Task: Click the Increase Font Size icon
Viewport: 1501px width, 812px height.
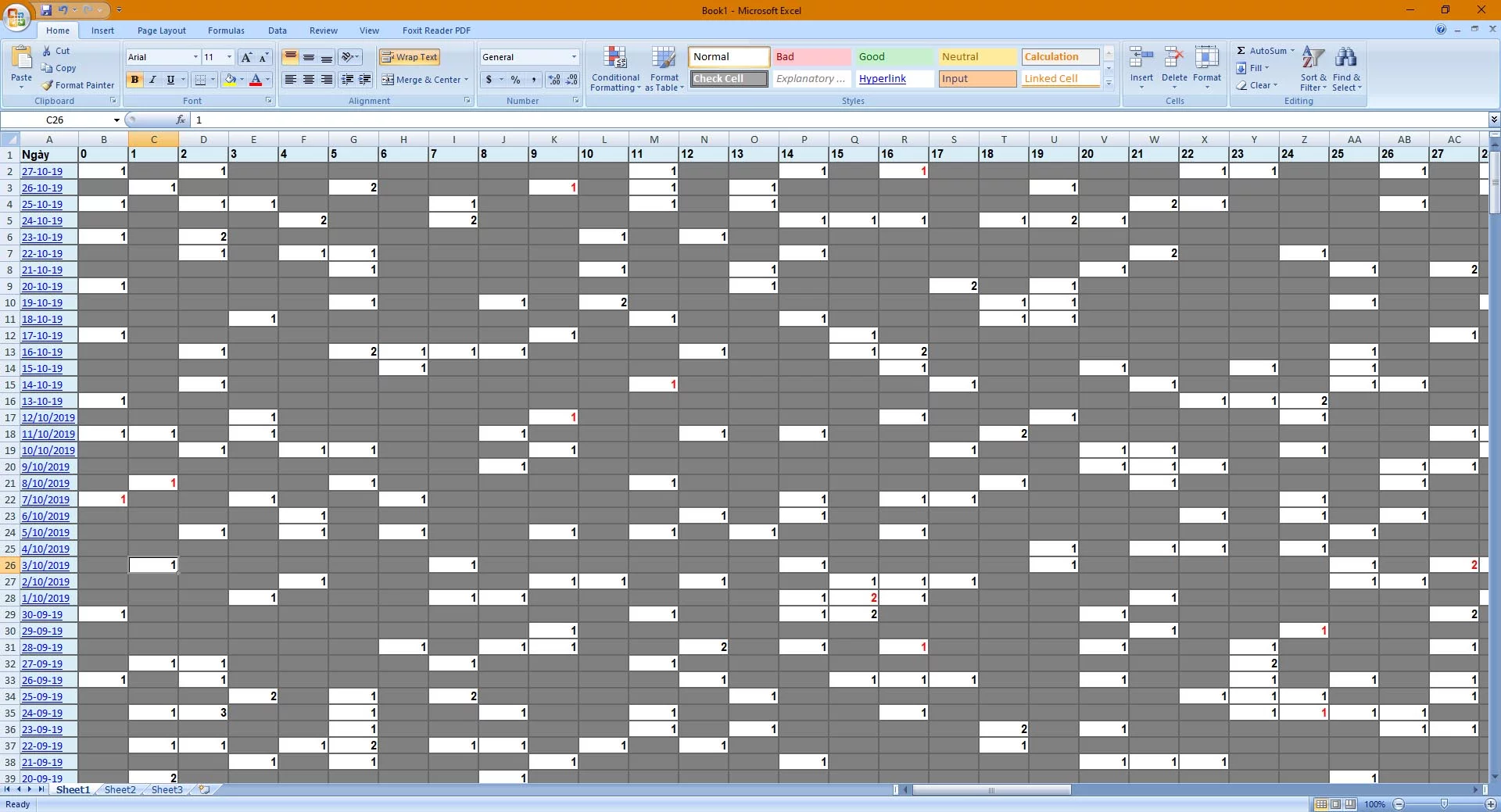Action: (x=246, y=57)
